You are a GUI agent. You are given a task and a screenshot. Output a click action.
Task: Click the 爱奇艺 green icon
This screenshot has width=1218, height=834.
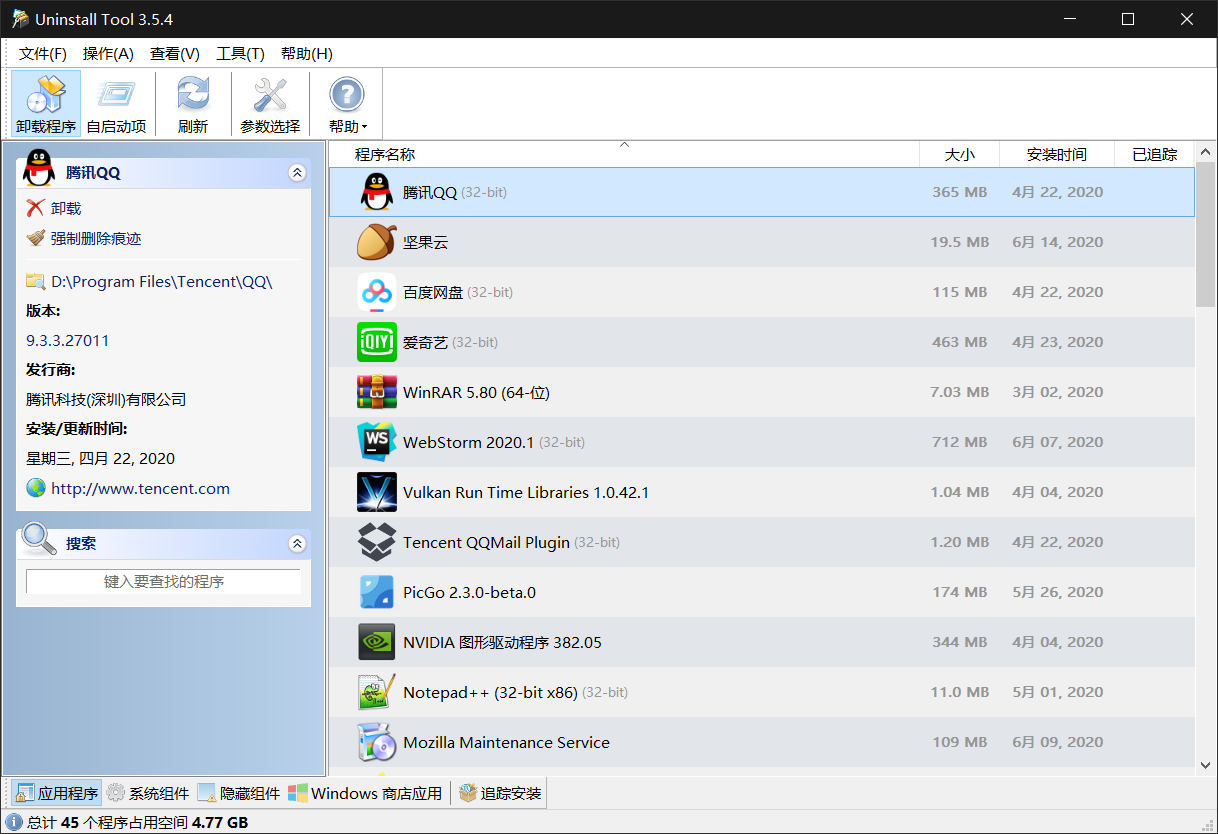coord(377,342)
